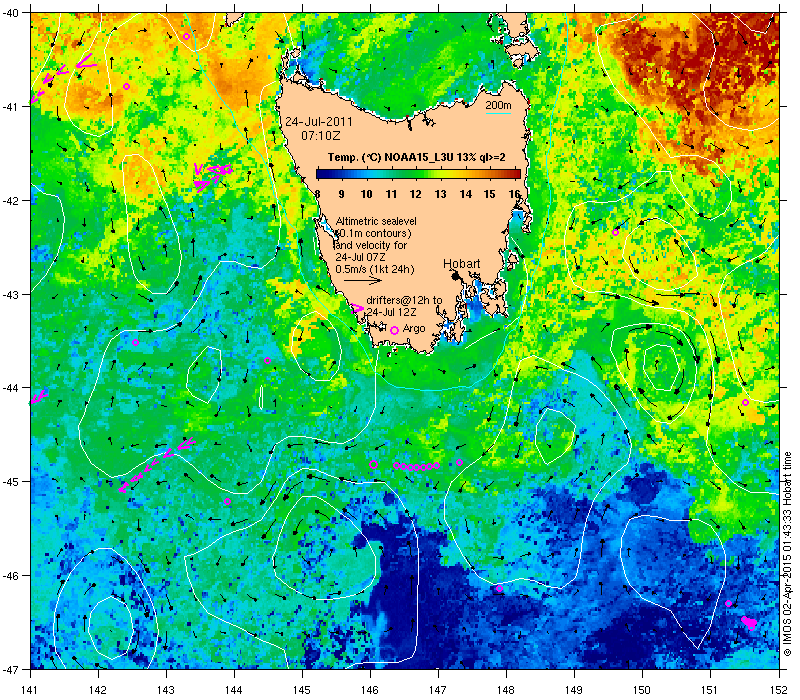Click the Argo circle near 143.9E, 45.2S

tap(228, 502)
